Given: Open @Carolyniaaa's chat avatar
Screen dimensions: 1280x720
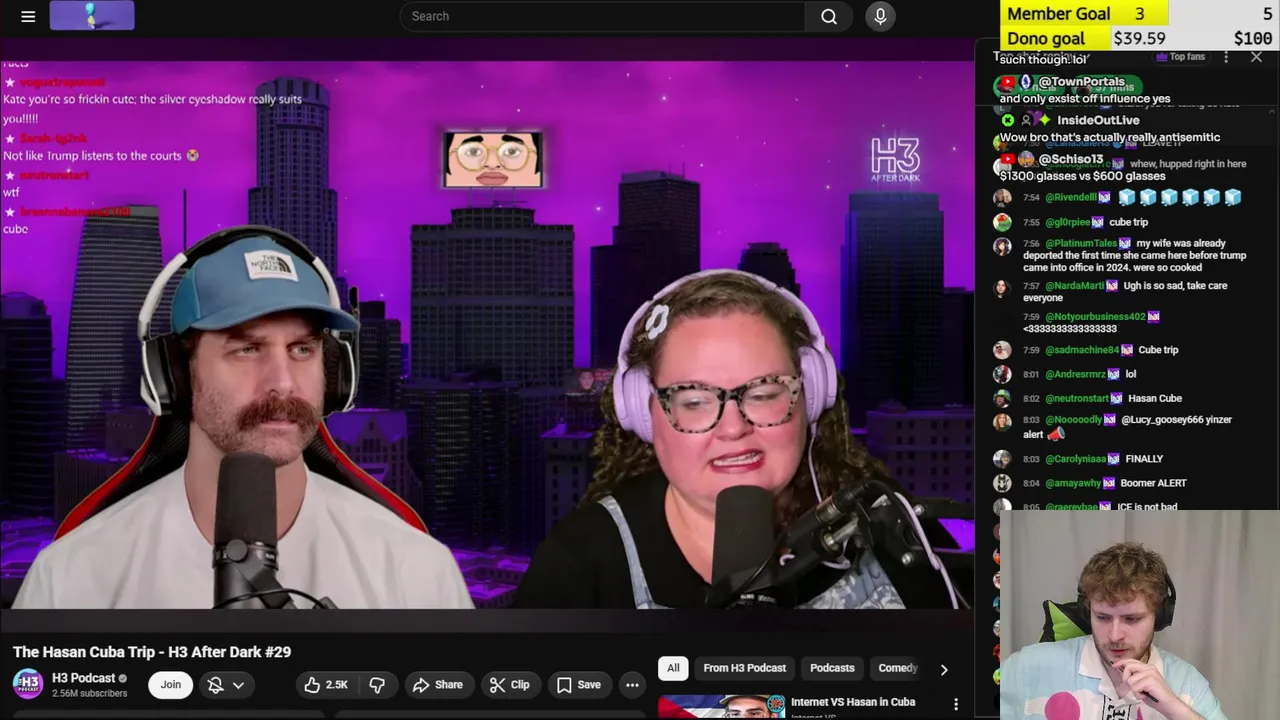Looking at the screenshot, I should click(1001, 459).
